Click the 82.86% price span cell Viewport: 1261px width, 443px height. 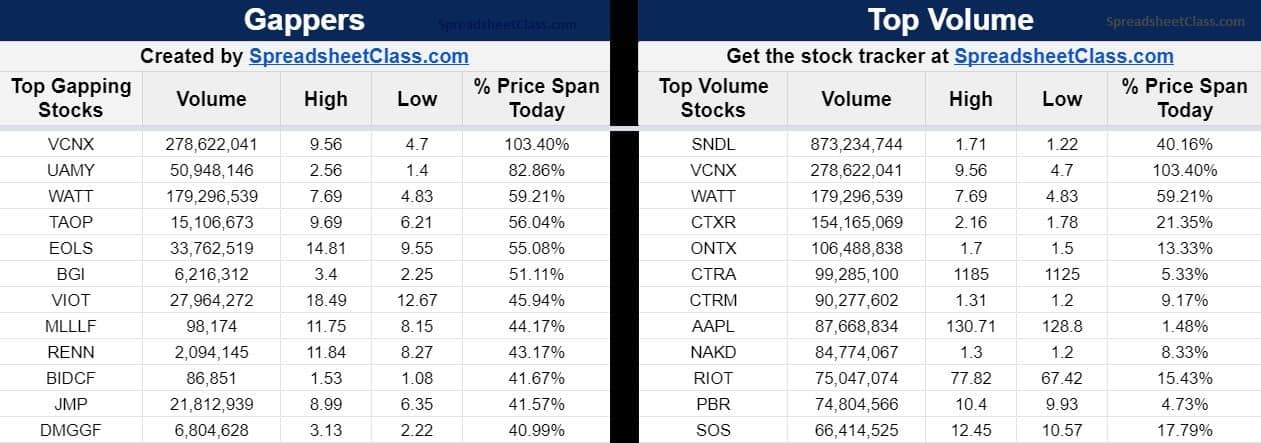536,170
